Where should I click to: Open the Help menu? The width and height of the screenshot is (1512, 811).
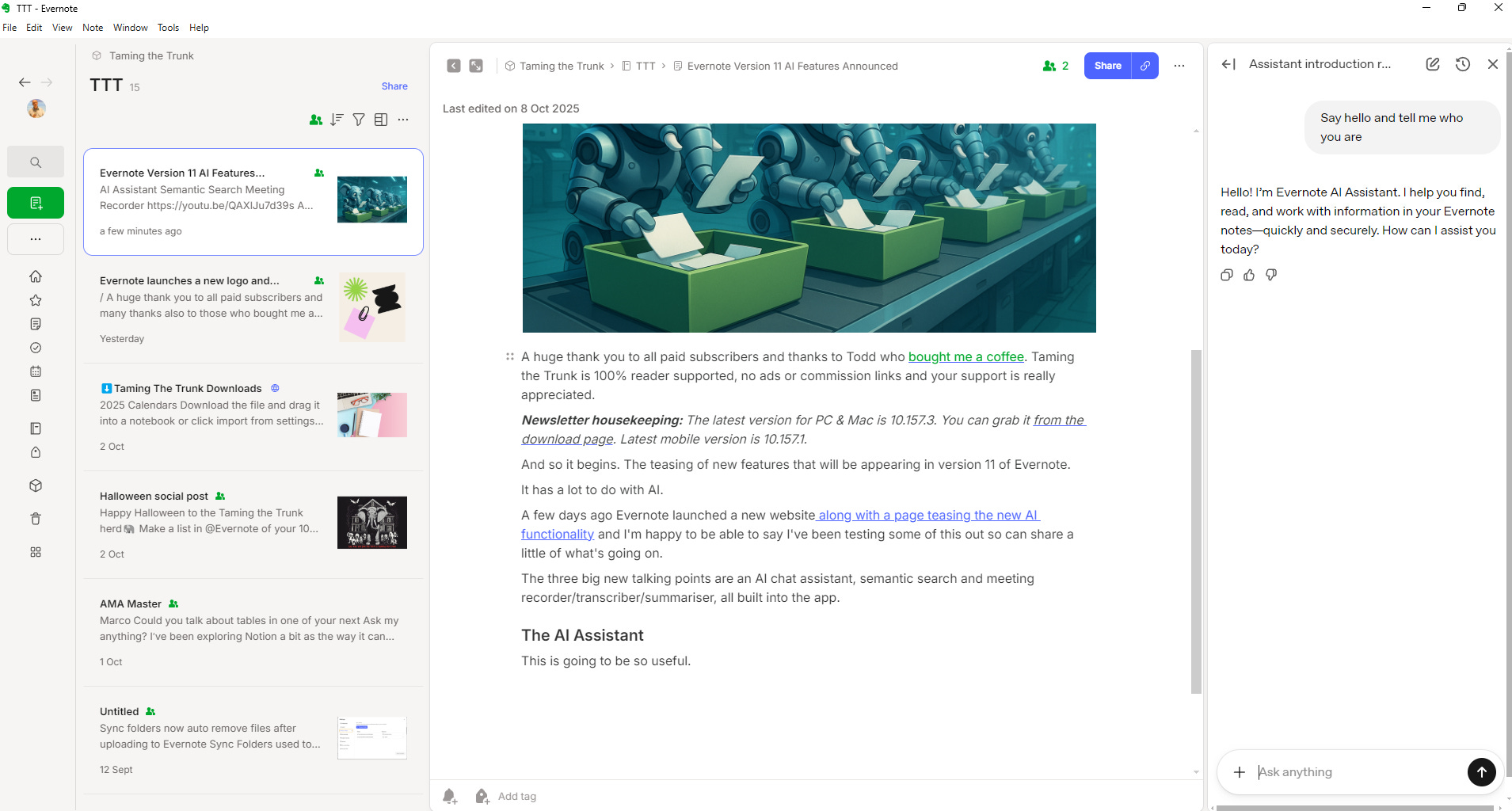199,28
